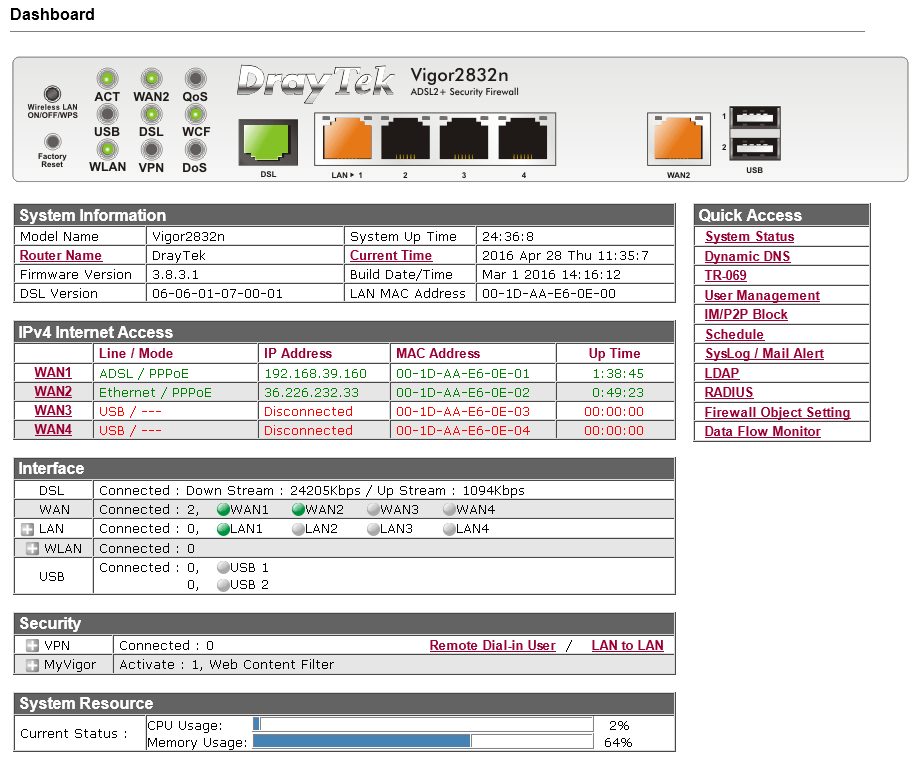Image resolution: width=918 pixels, height=760 pixels.
Task: Open the Current Time link
Action: click(391, 256)
